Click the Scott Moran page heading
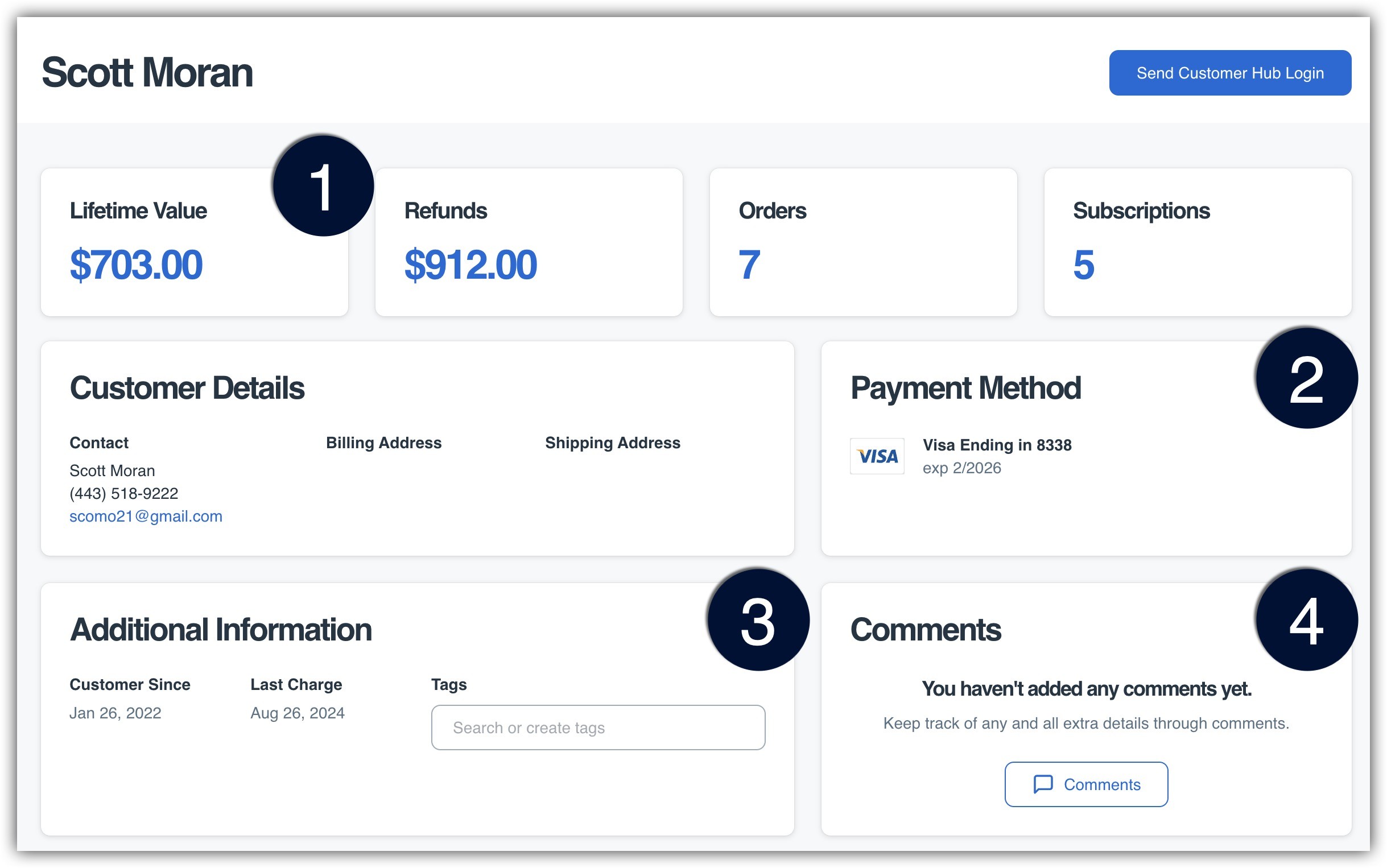The height and width of the screenshot is (868, 1387). point(147,73)
